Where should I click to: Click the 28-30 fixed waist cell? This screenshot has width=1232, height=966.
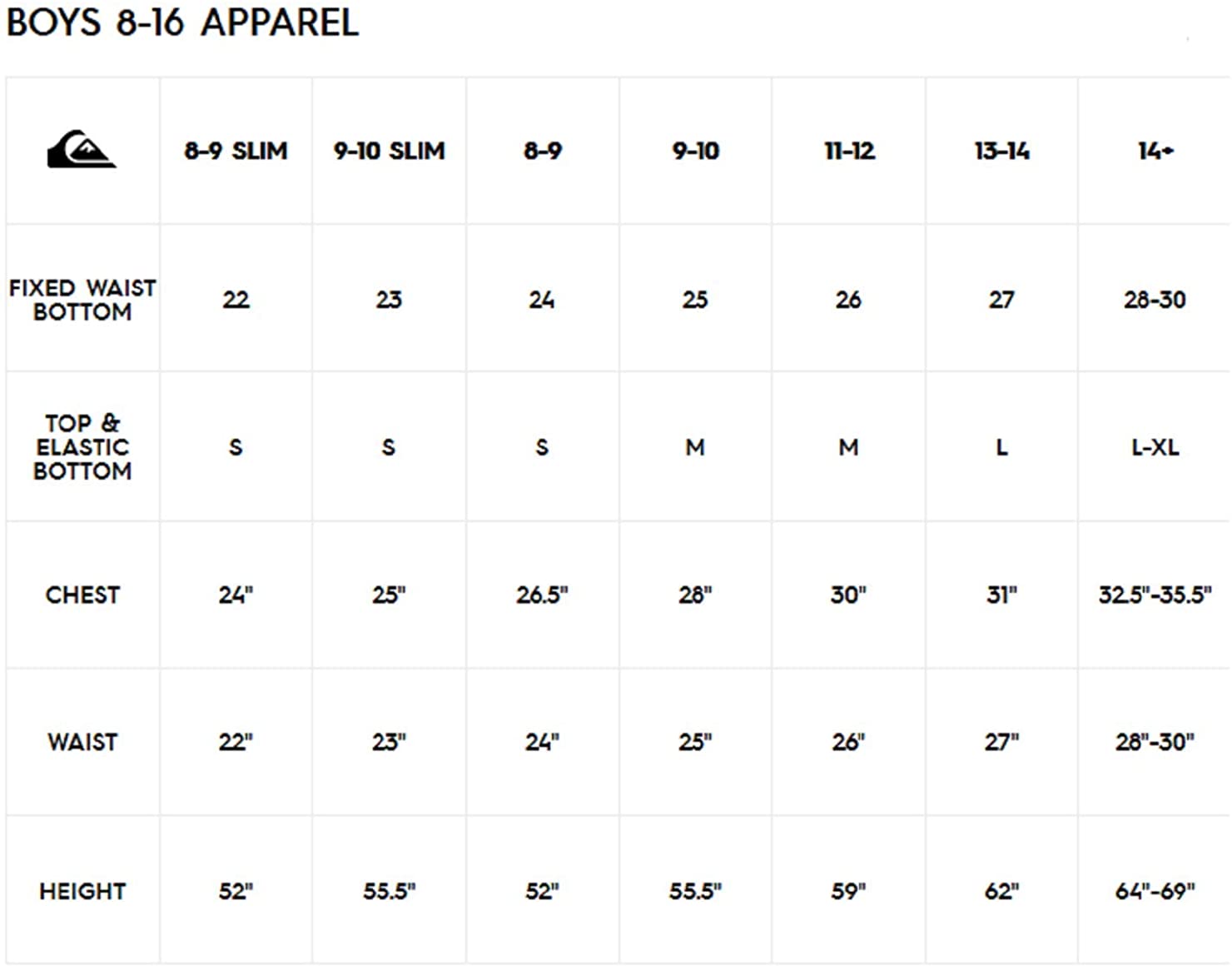[x=1155, y=300]
